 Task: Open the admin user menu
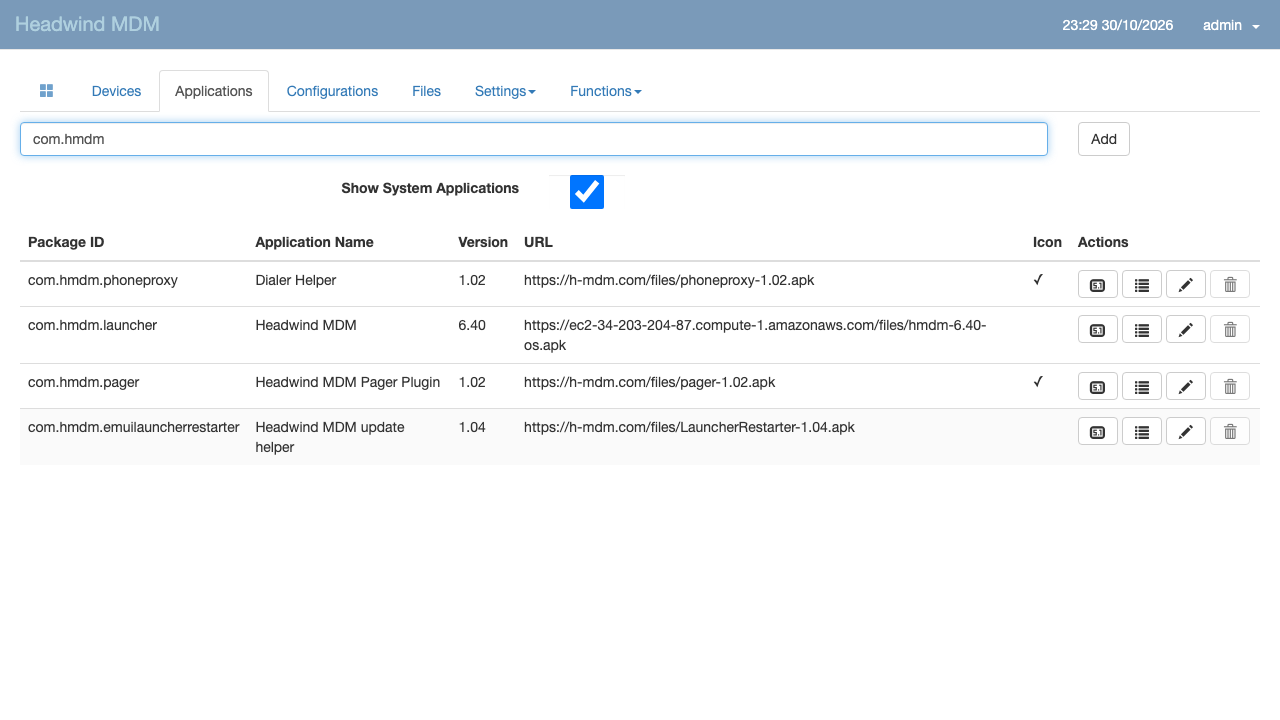pos(1231,25)
